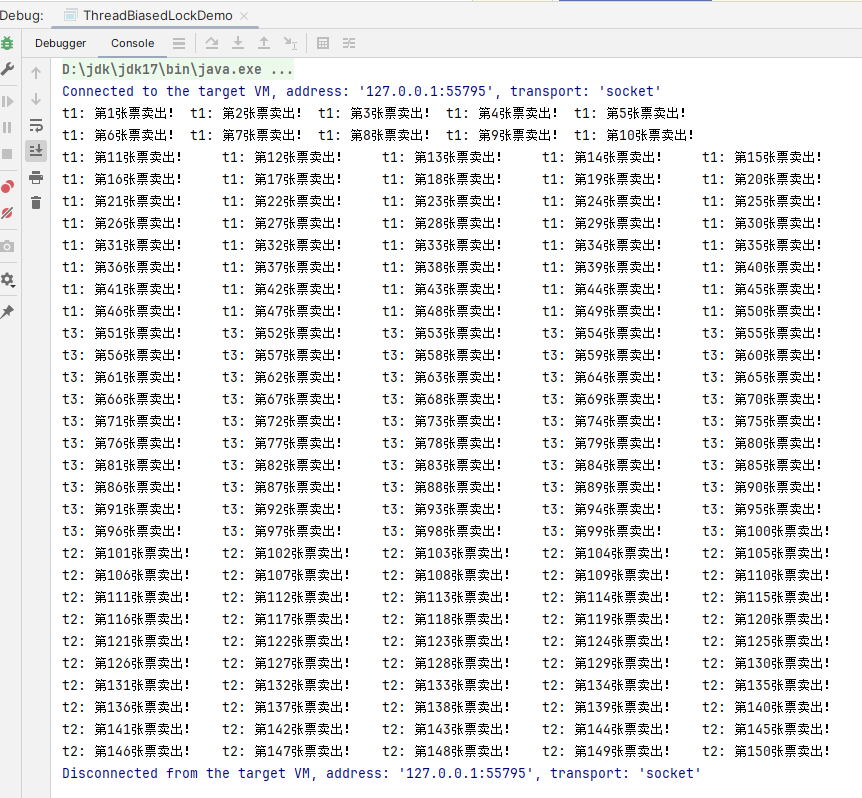Toggle scroll to end of console
Screen dimensions: 862x798
pos(36,151)
